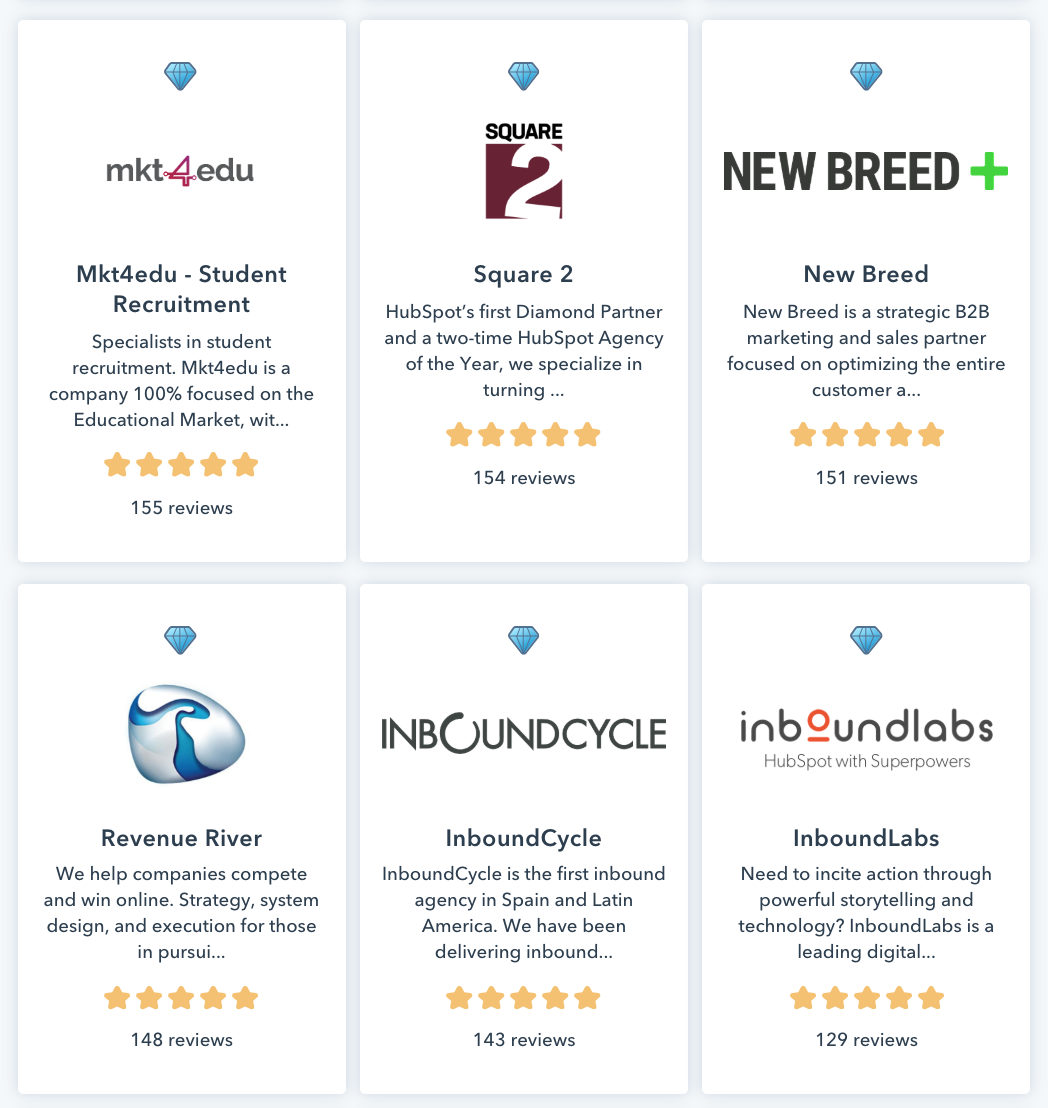
Task: Click the diamond icon on Square 2 card
Action: (x=524, y=75)
